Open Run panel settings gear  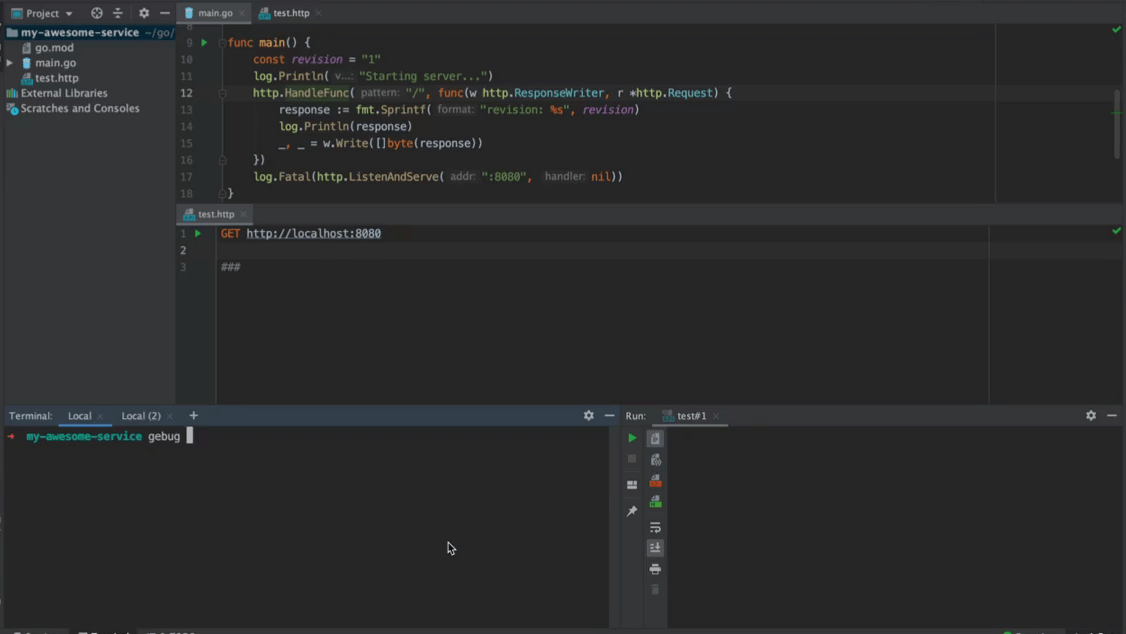click(1091, 416)
